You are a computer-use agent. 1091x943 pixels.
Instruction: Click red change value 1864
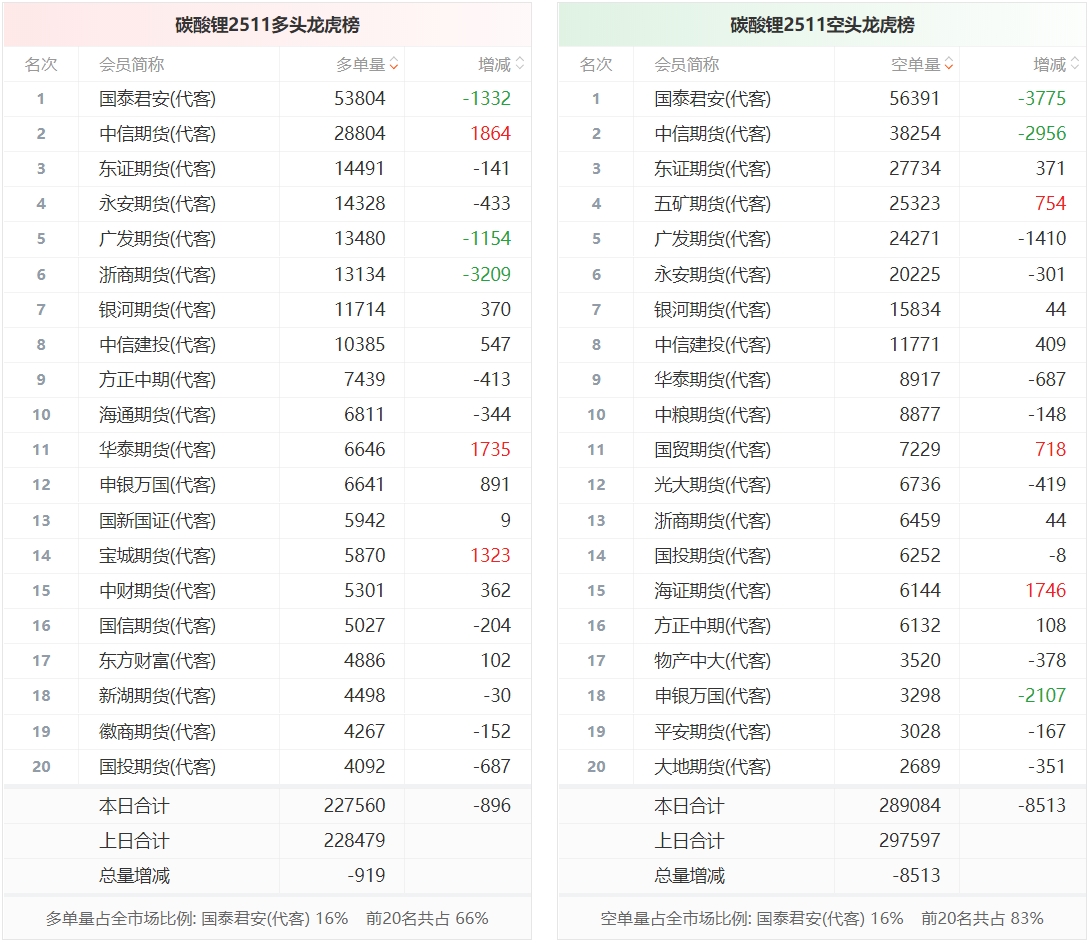(491, 134)
